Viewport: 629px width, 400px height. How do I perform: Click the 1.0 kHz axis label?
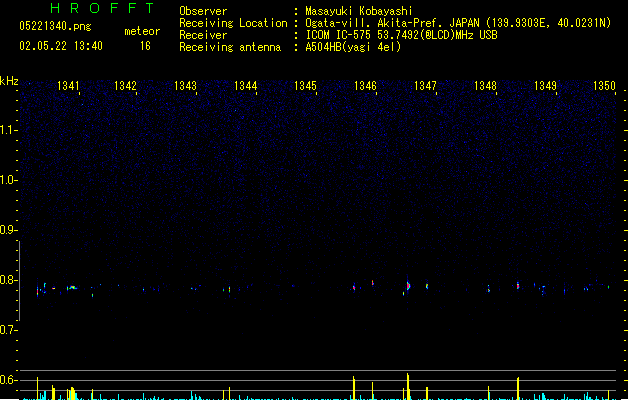click(x=8, y=180)
